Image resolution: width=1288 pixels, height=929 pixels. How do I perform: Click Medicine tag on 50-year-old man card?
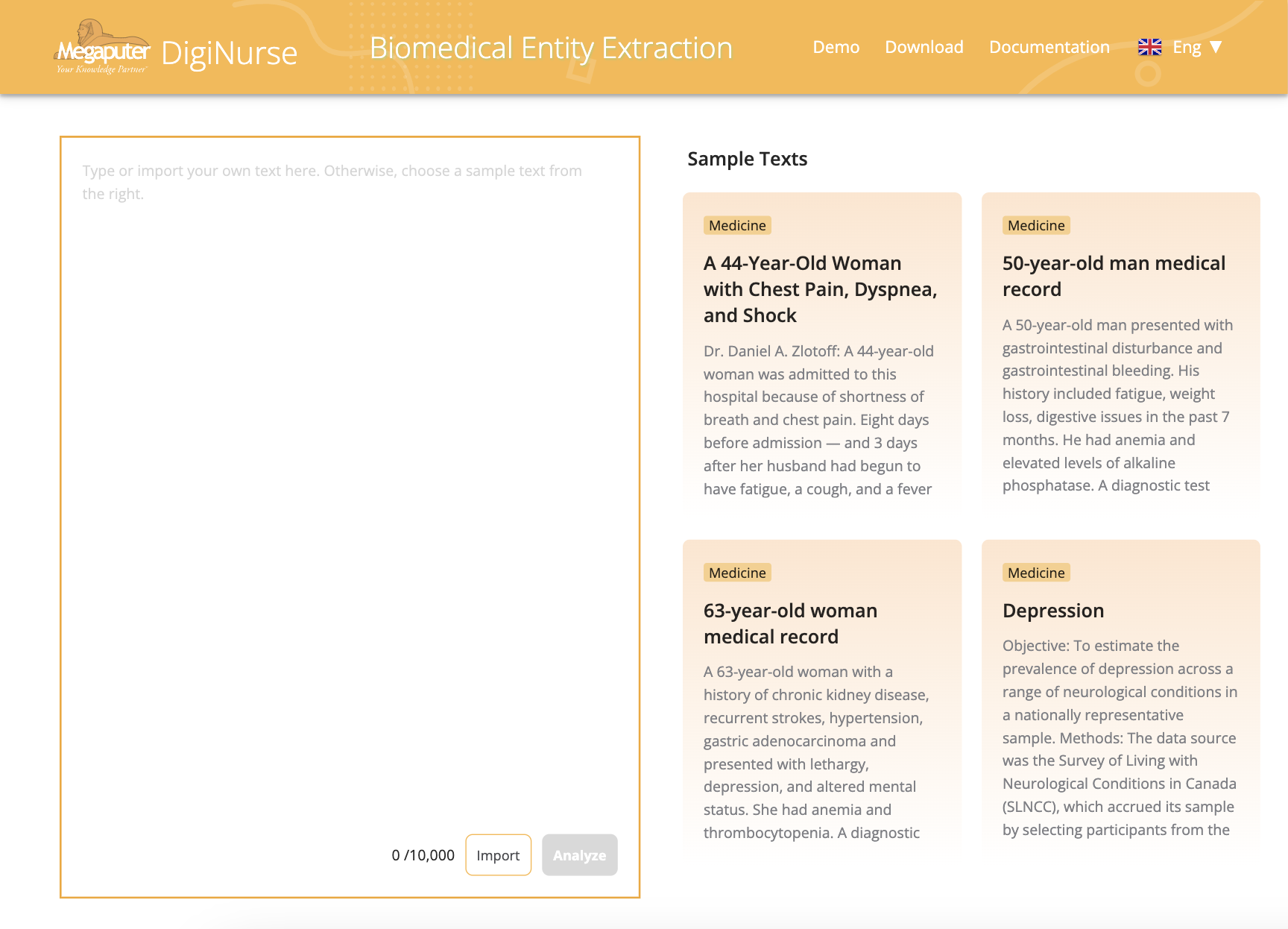[x=1036, y=225]
